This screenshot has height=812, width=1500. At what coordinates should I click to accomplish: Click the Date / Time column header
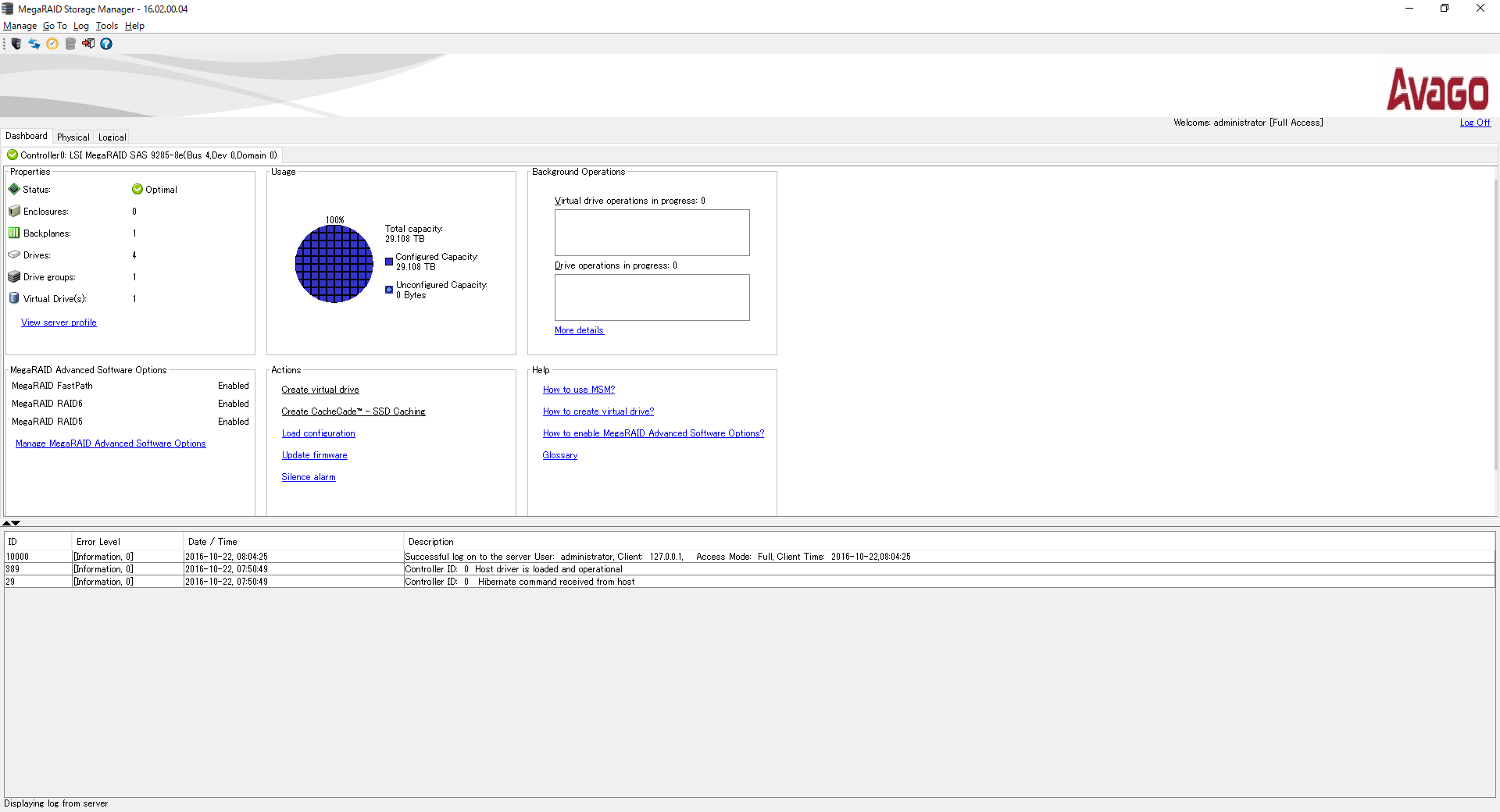pyautogui.click(x=293, y=542)
